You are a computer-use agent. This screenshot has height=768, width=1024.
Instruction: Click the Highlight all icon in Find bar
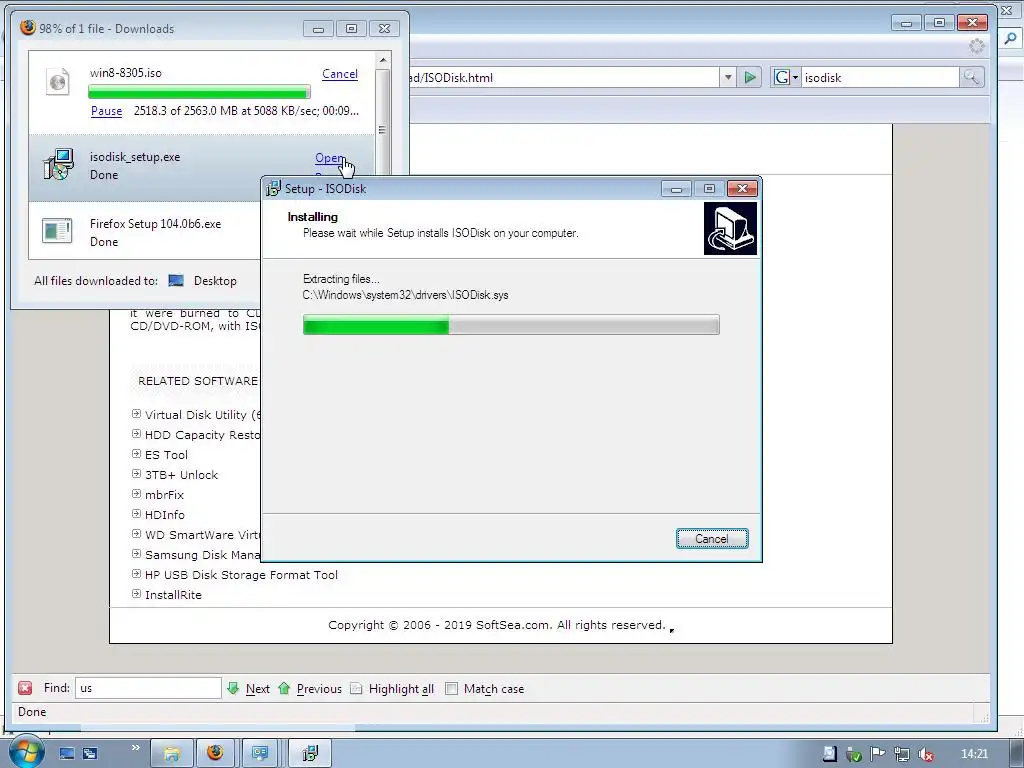point(356,688)
